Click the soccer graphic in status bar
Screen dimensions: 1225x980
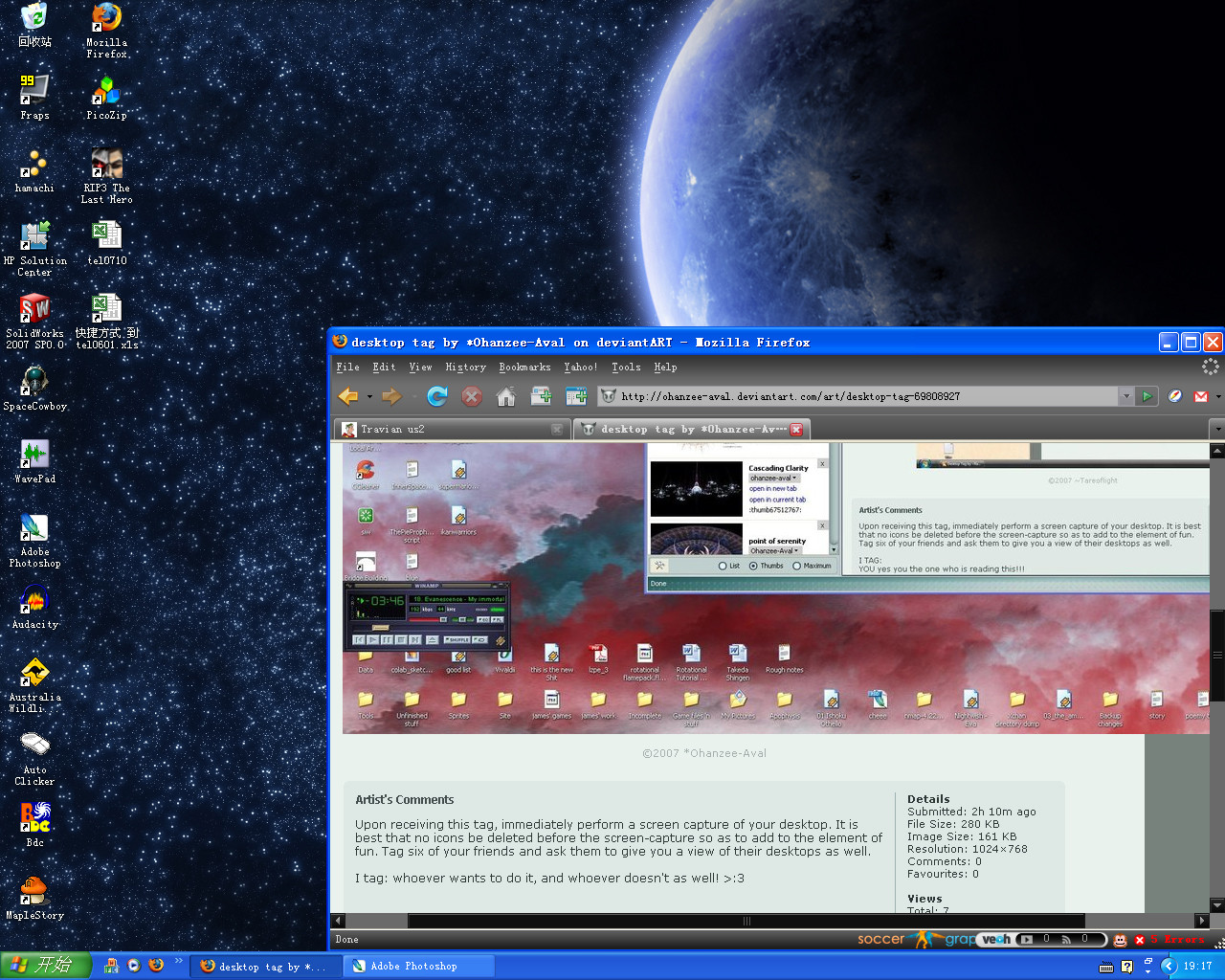coord(917,940)
